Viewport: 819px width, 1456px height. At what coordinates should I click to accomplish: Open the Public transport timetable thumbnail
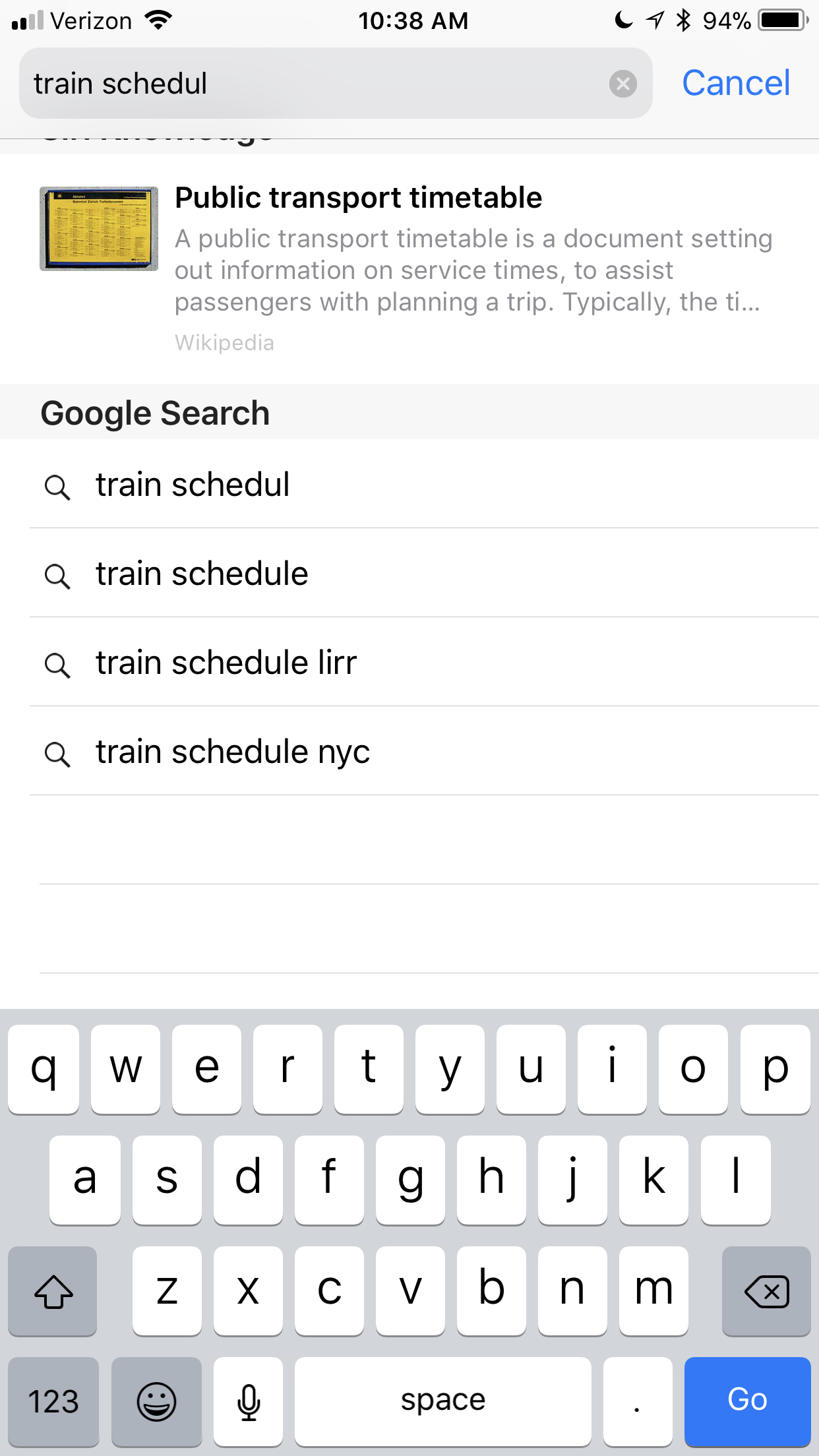(x=99, y=229)
